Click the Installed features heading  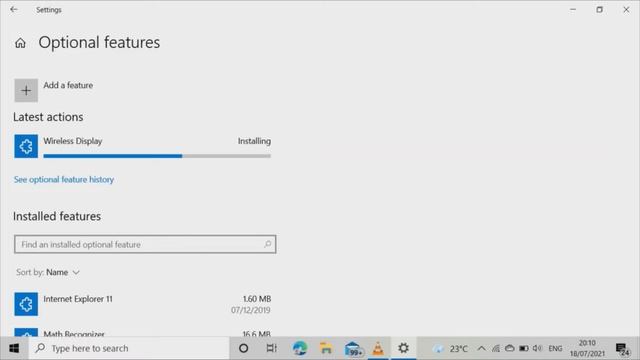click(x=57, y=216)
